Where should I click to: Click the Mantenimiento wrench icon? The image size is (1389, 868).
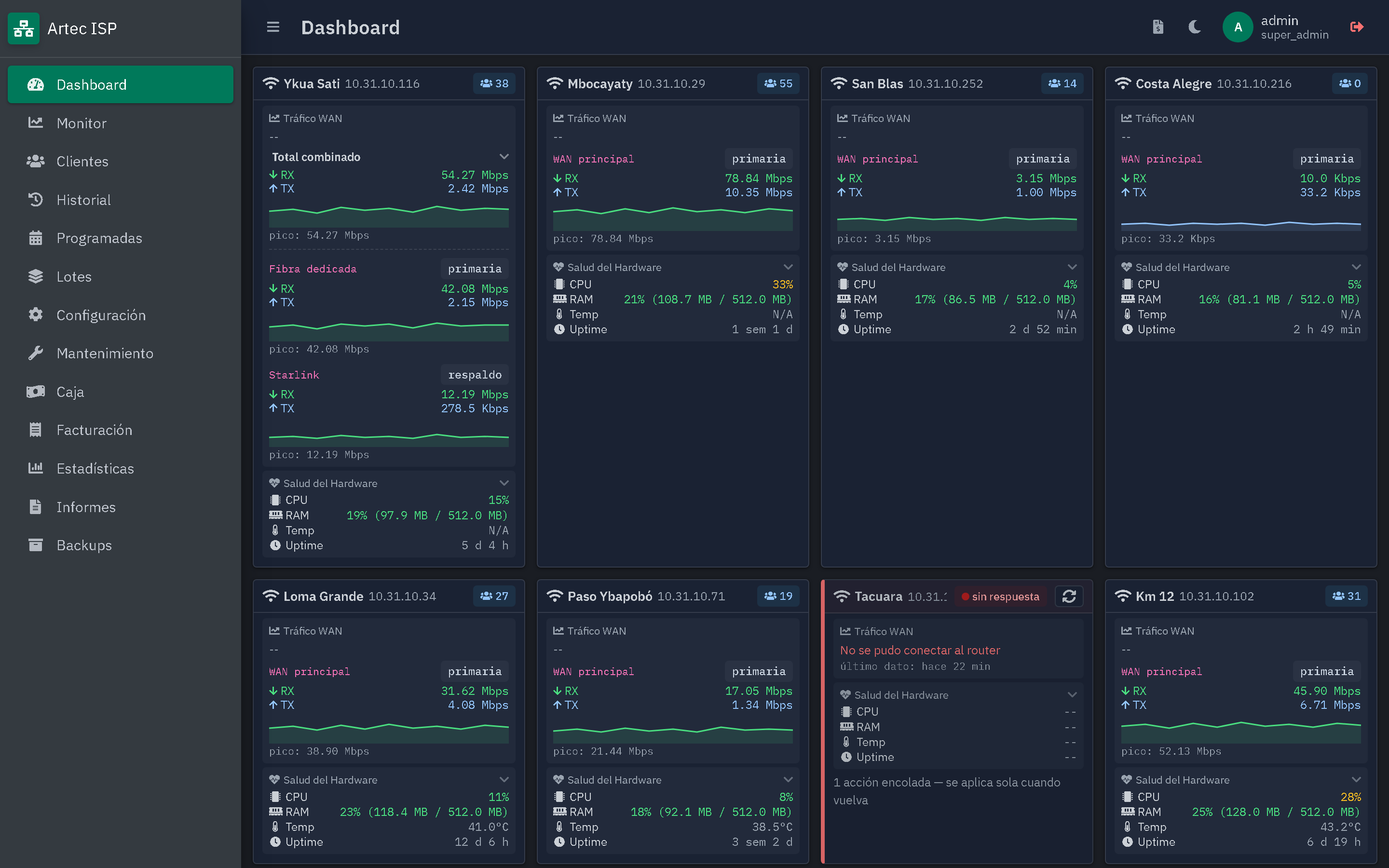(x=36, y=353)
